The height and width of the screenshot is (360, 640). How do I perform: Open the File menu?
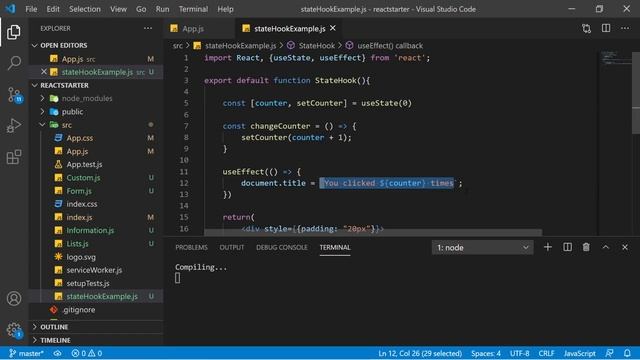pos(31,9)
